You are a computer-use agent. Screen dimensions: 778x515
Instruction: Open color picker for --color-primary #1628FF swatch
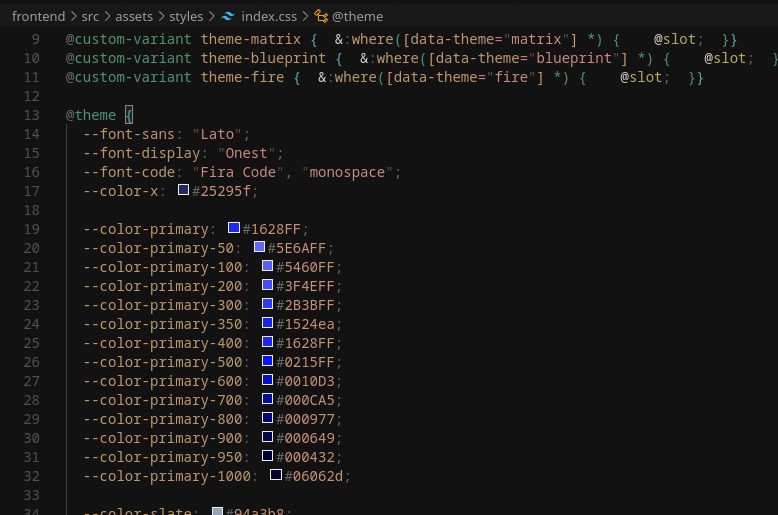(234, 228)
